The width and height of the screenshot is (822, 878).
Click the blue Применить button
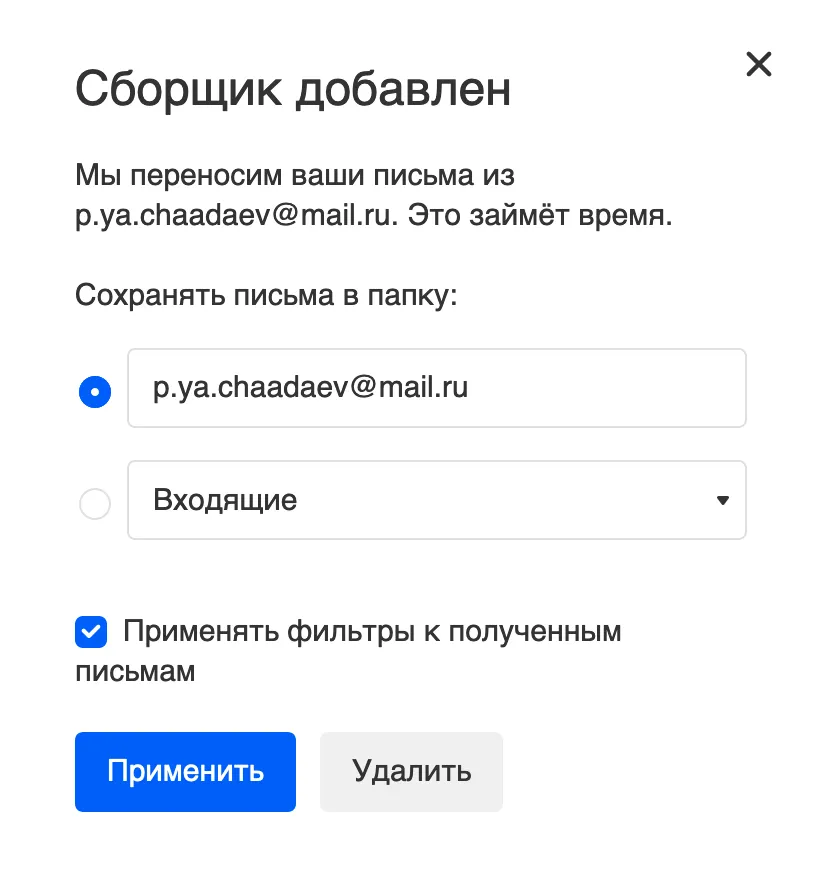[x=185, y=772]
